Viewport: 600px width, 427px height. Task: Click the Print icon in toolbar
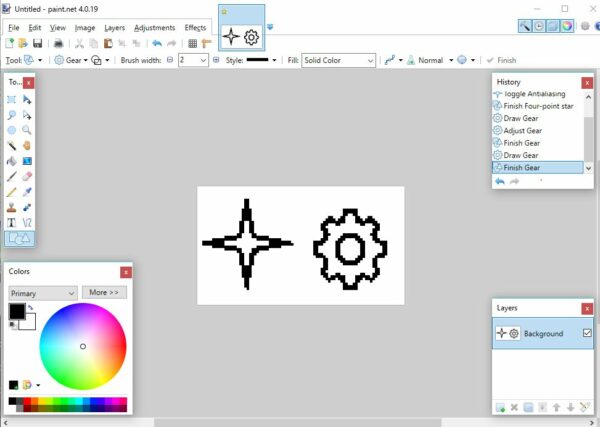(58, 44)
